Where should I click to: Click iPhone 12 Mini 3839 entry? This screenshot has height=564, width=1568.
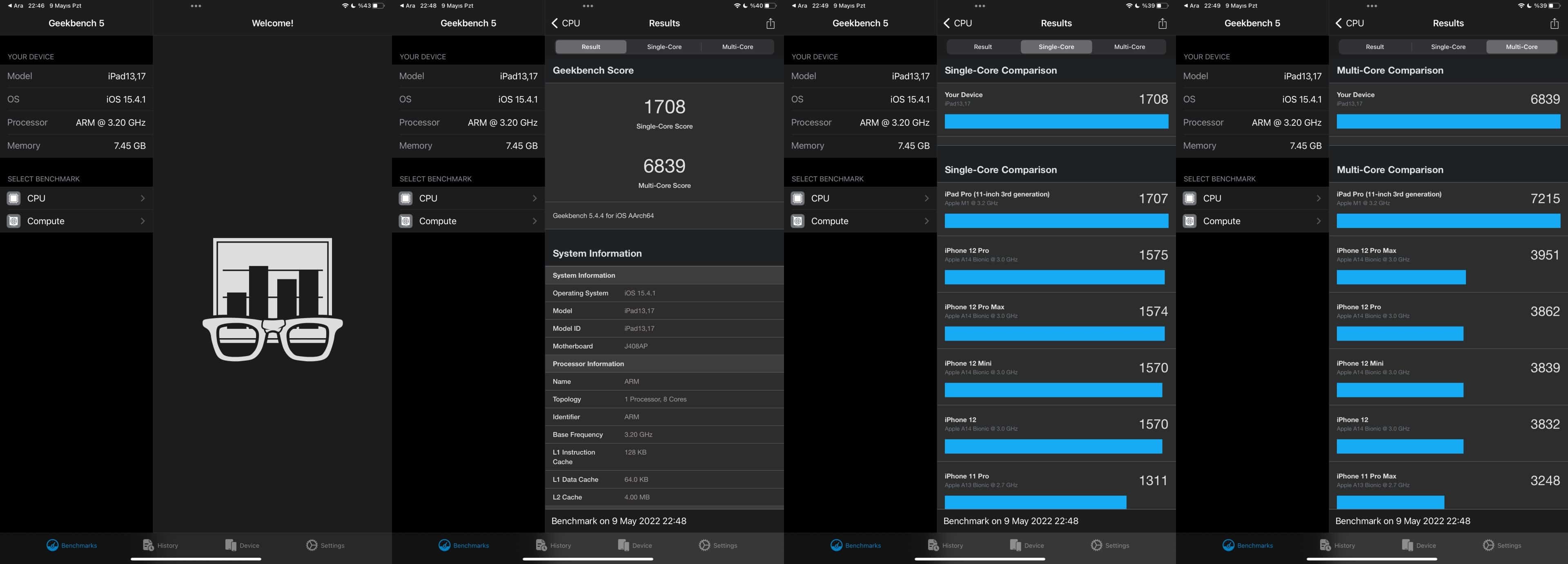click(1448, 377)
